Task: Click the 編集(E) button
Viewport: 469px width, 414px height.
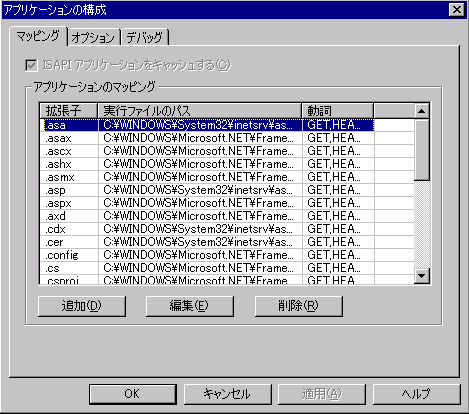Action: click(x=189, y=306)
